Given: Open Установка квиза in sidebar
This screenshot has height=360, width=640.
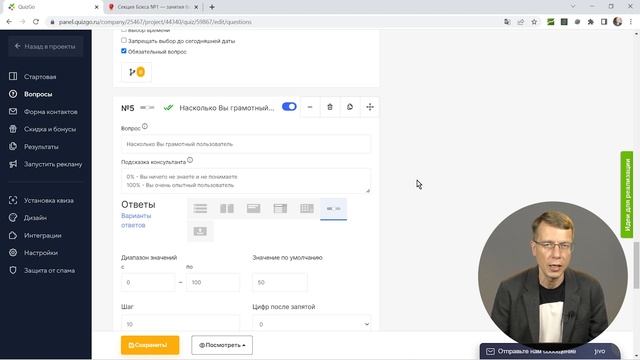Looking at the screenshot, I should point(49,200).
